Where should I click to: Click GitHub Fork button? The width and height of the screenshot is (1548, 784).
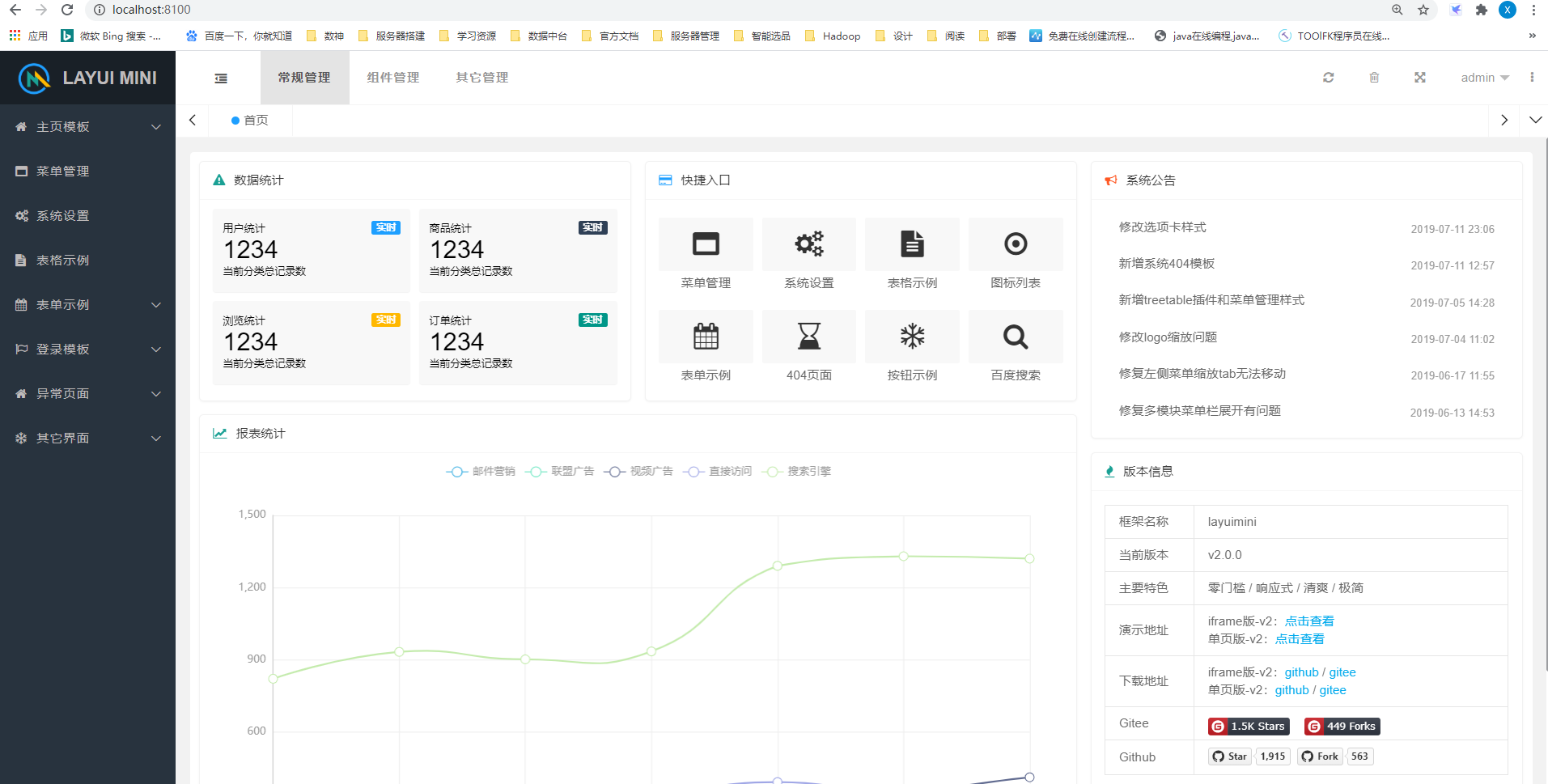pyautogui.click(x=1320, y=756)
